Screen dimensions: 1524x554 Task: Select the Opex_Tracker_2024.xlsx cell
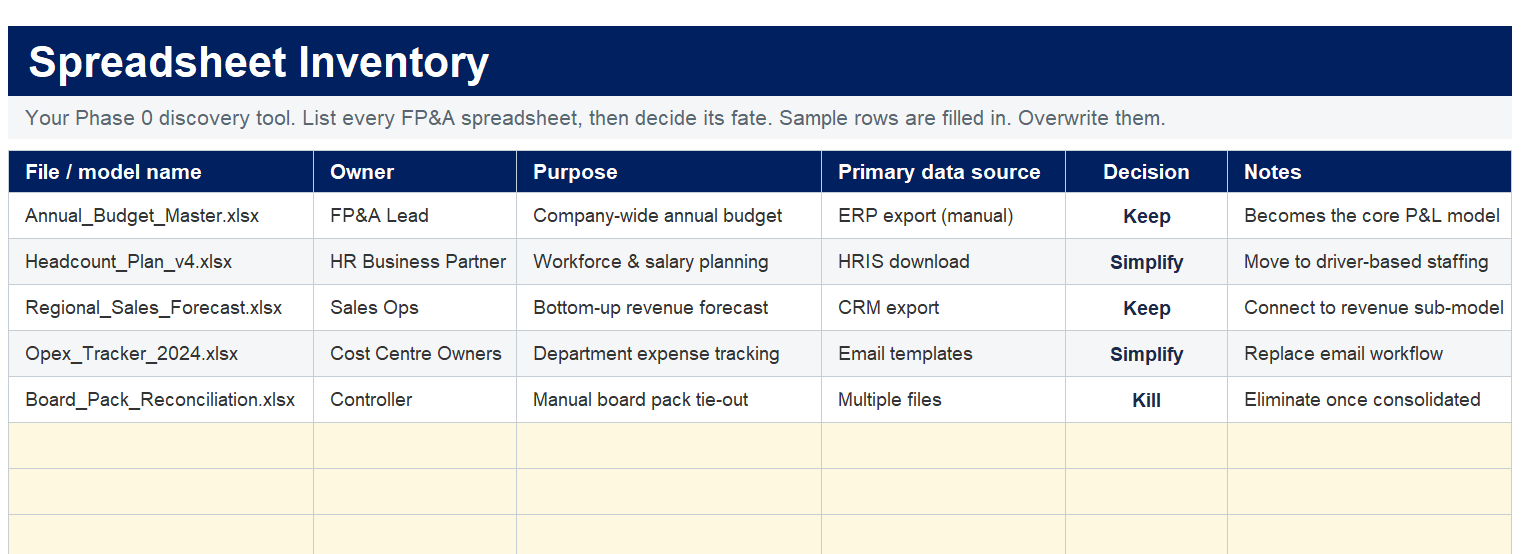coord(161,354)
